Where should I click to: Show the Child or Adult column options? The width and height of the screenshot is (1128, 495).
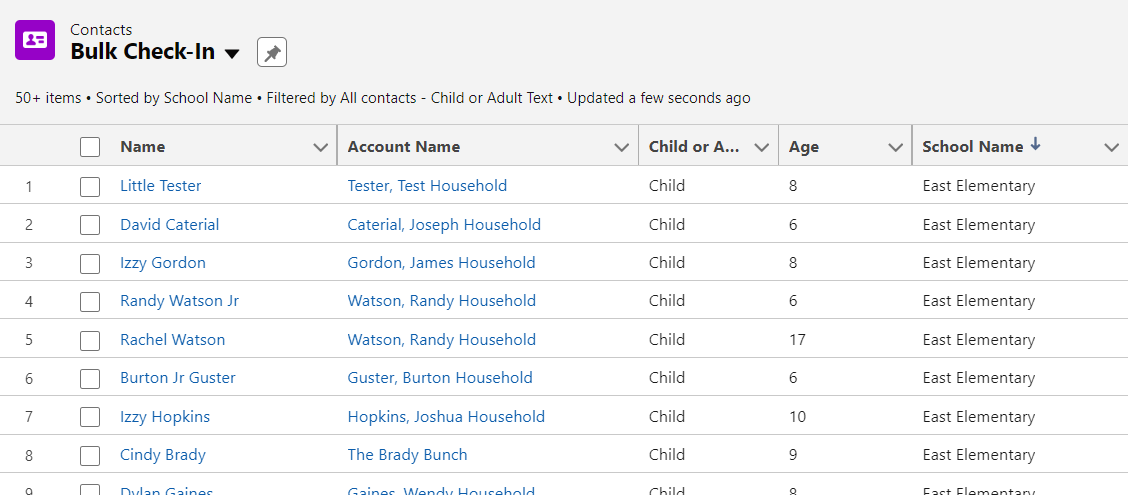761,147
